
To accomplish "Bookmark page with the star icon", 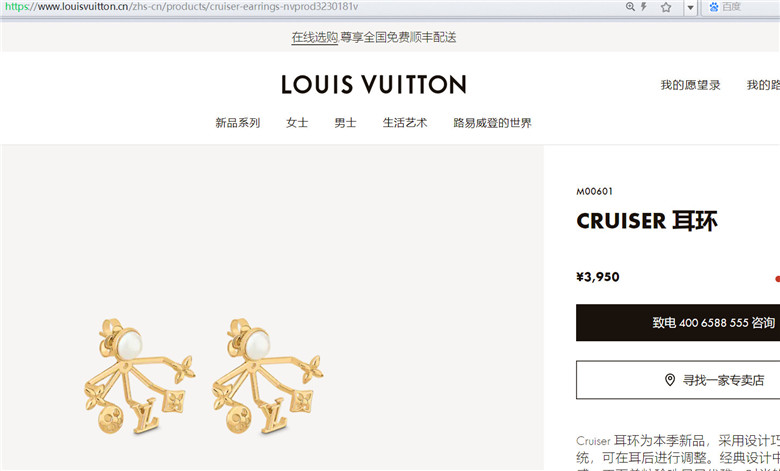I will point(666,7).
